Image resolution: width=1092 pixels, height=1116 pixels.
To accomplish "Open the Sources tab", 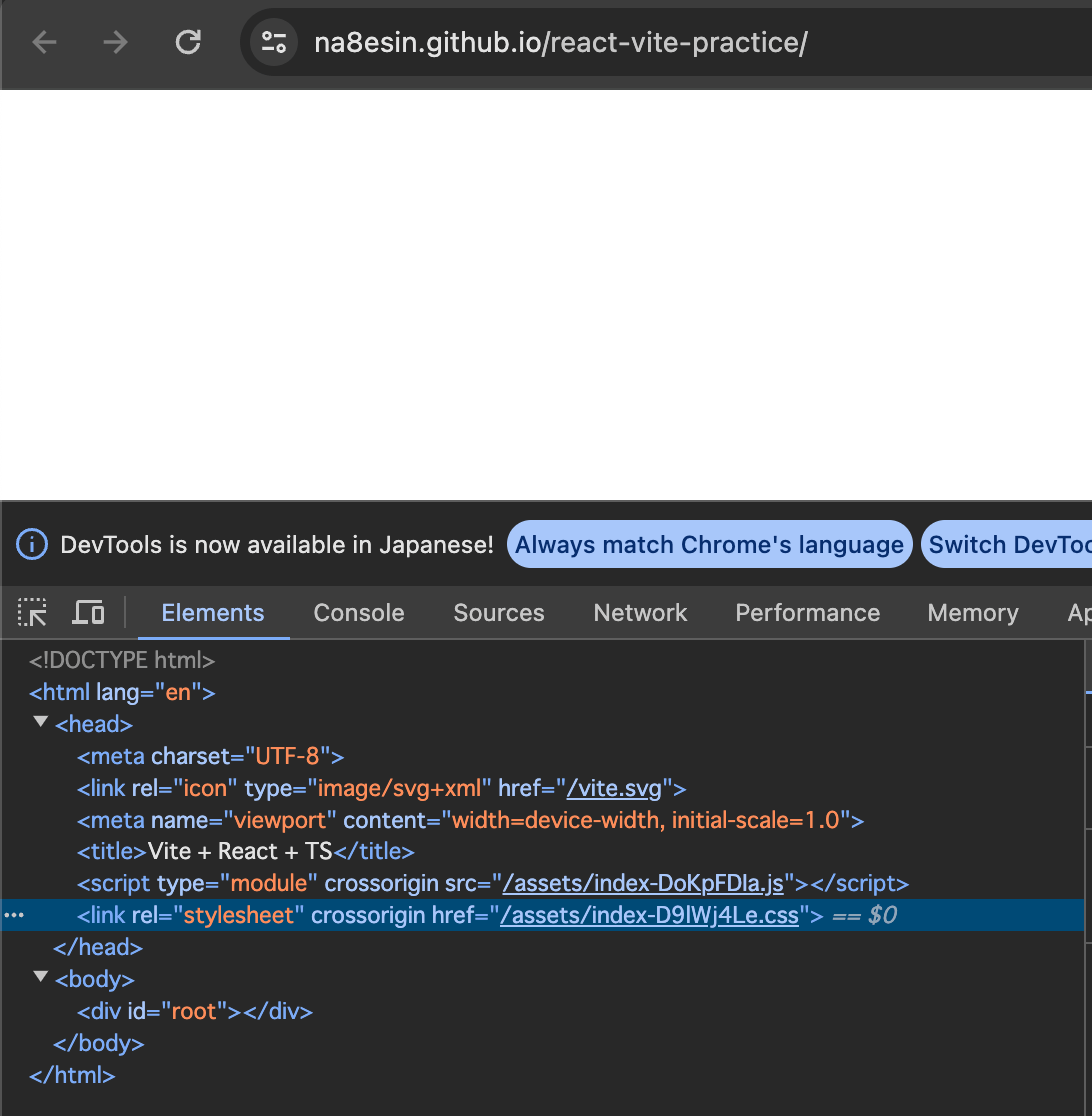I will [499, 613].
